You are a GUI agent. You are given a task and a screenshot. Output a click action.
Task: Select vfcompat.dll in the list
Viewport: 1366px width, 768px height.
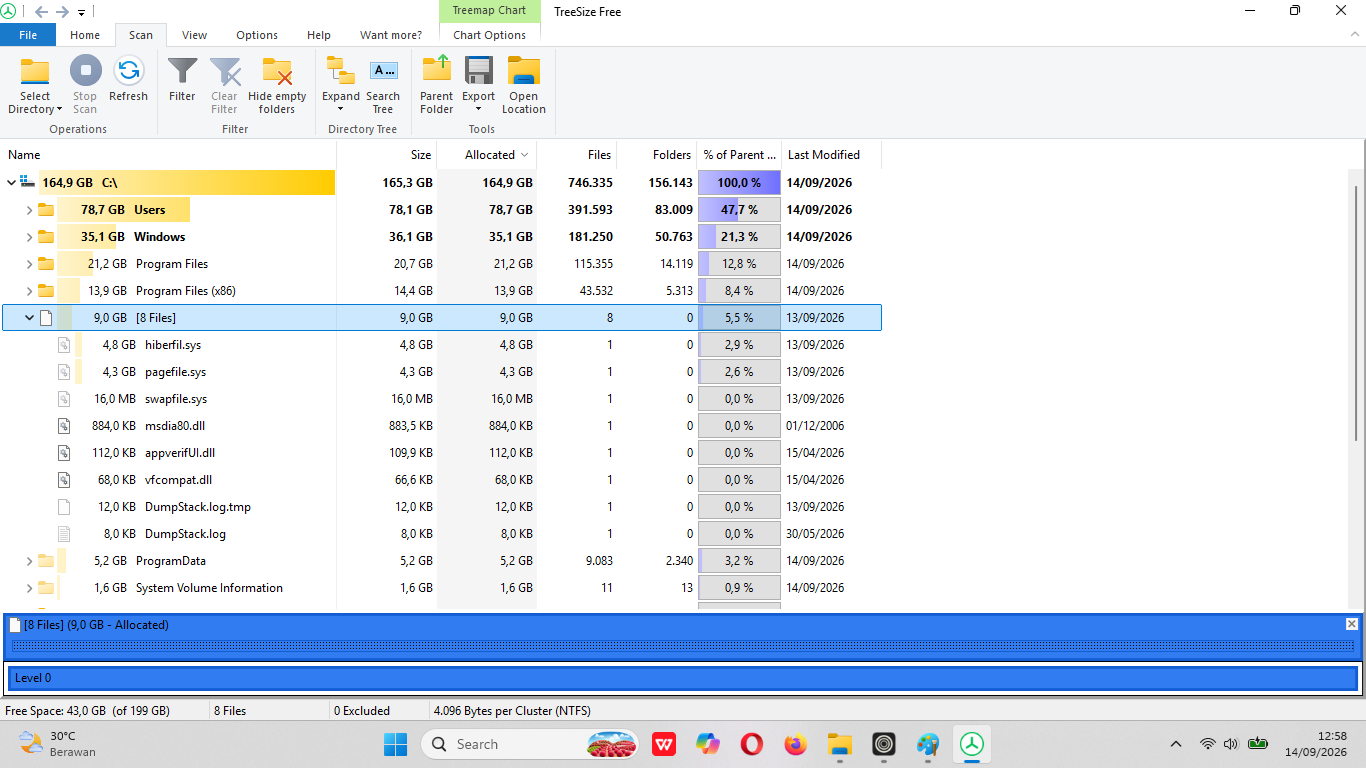coord(441,480)
